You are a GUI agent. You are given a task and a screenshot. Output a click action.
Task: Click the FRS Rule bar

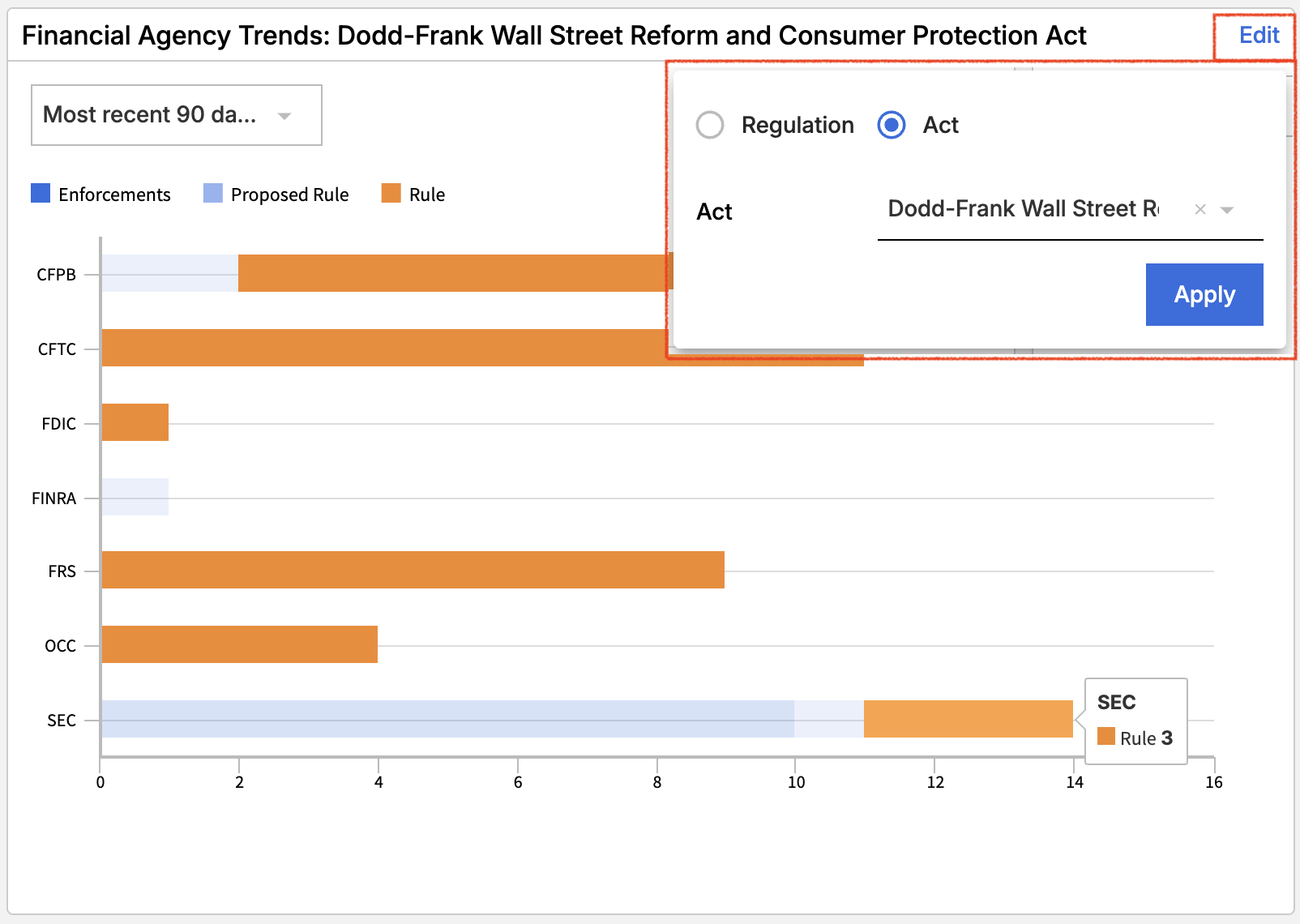[413, 570]
